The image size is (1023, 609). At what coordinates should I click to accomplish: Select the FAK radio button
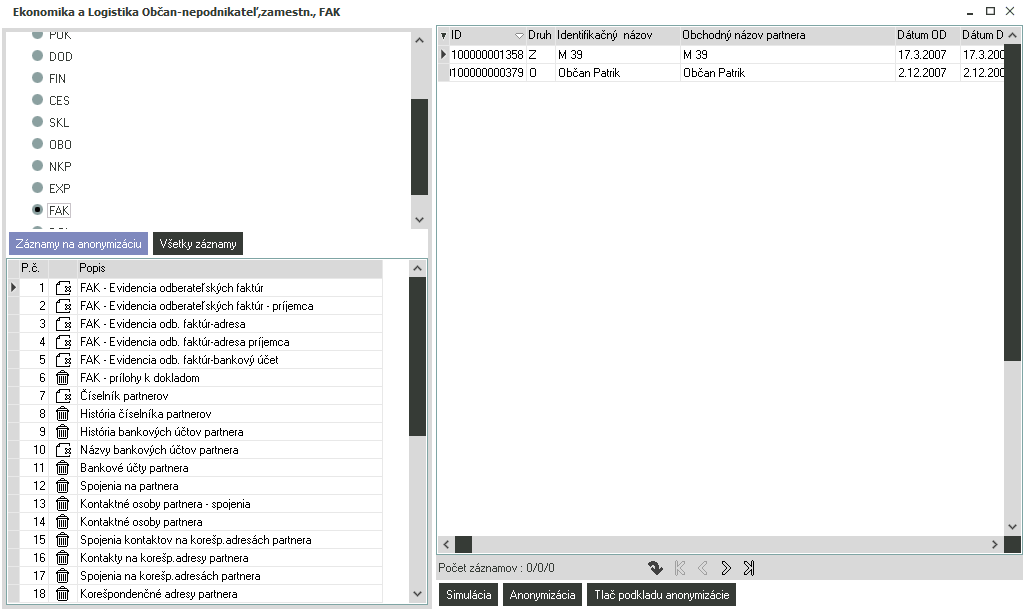[x=38, y=210]
